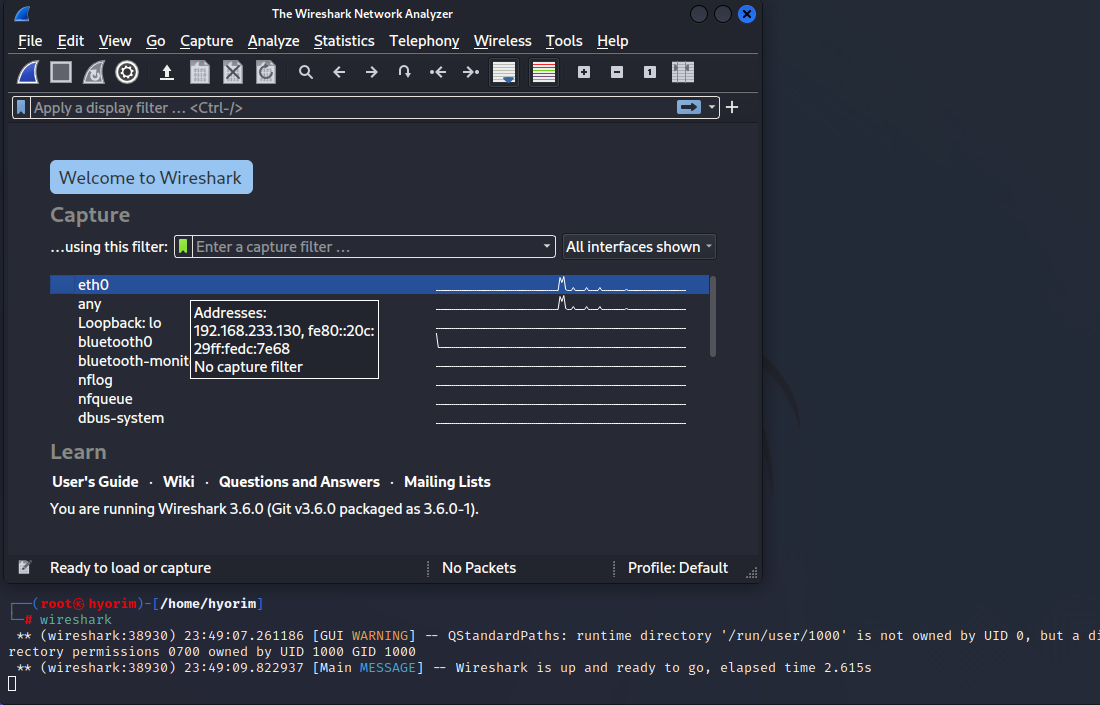Click the stop capture square icon
Screen dimensions: 1100x705
click(61, 72)
